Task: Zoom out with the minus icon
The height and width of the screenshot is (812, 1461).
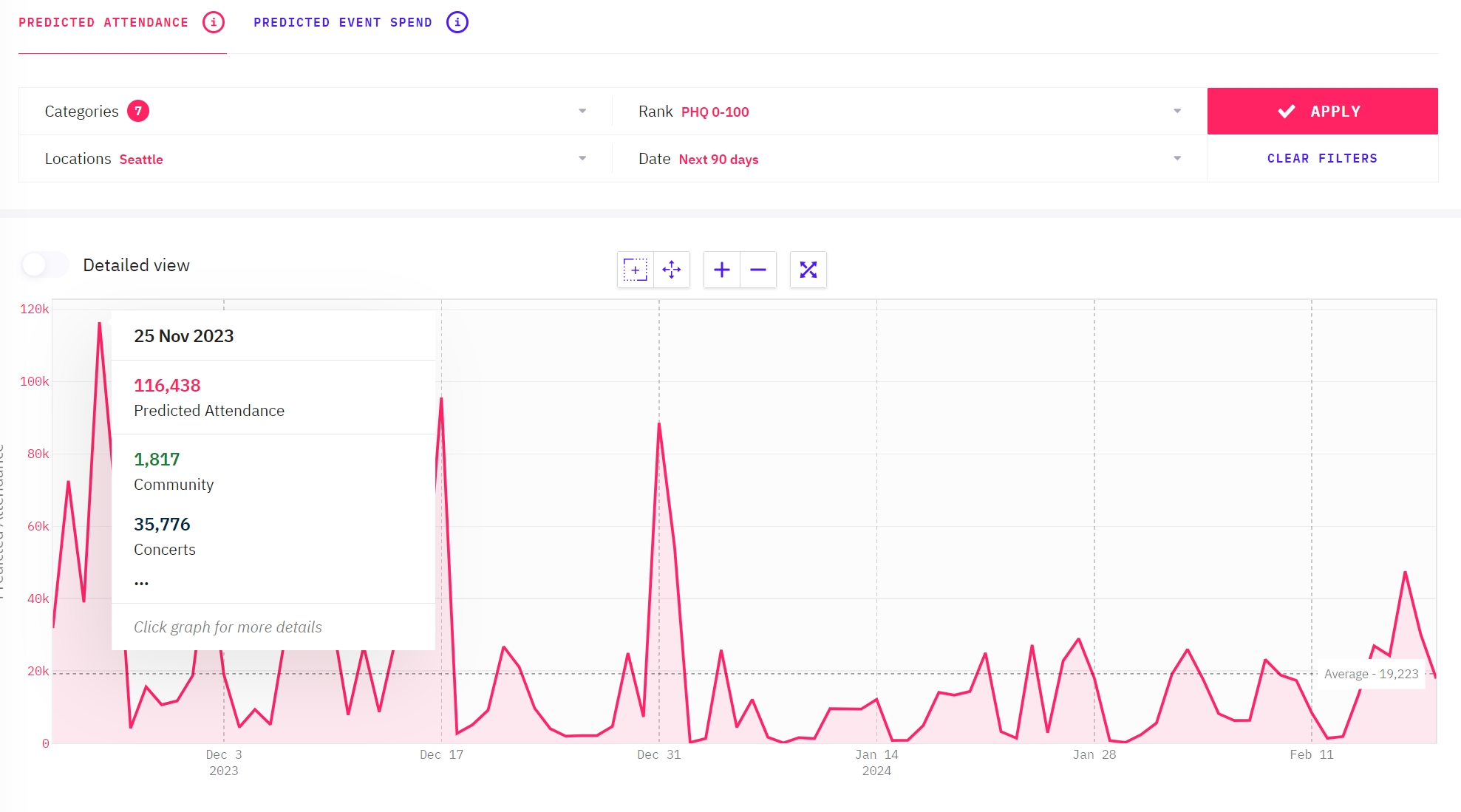Action: pos(758,270)
